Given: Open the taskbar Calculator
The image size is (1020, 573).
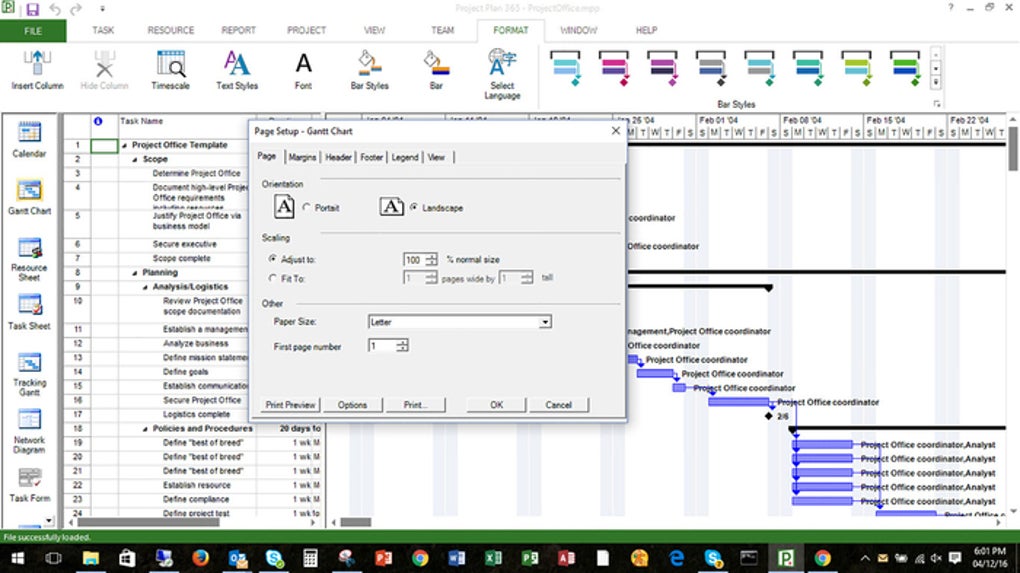Looking at the screenshot, I should [310, 558].
